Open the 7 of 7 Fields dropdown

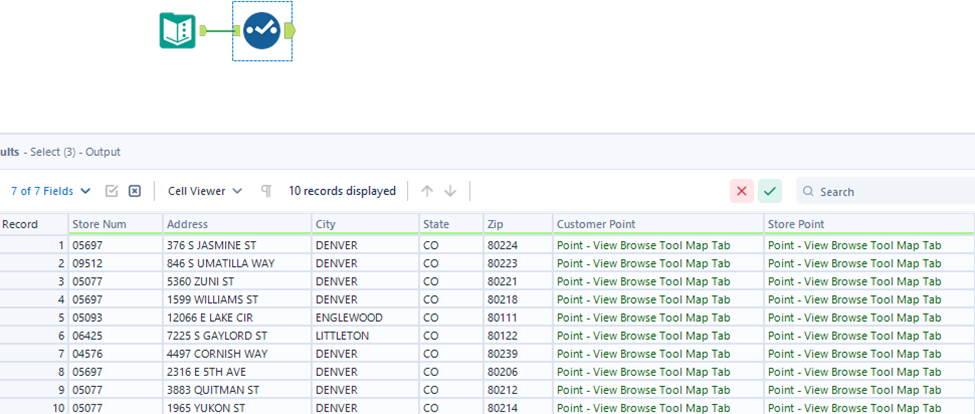click(51, 191)
